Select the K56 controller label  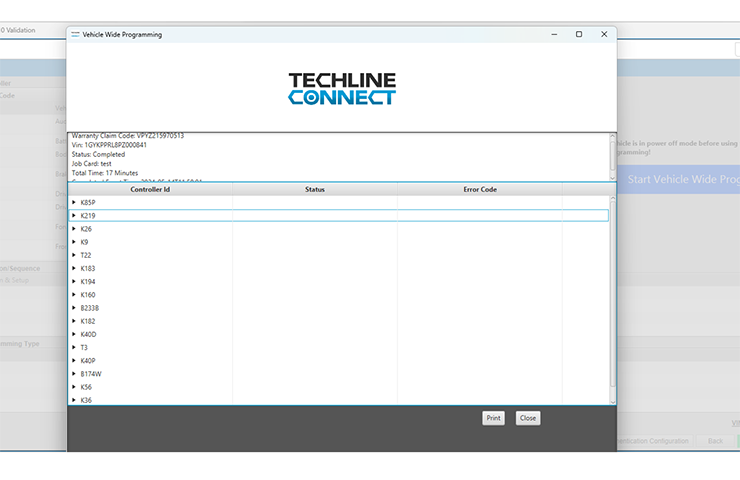pos(86,387)
